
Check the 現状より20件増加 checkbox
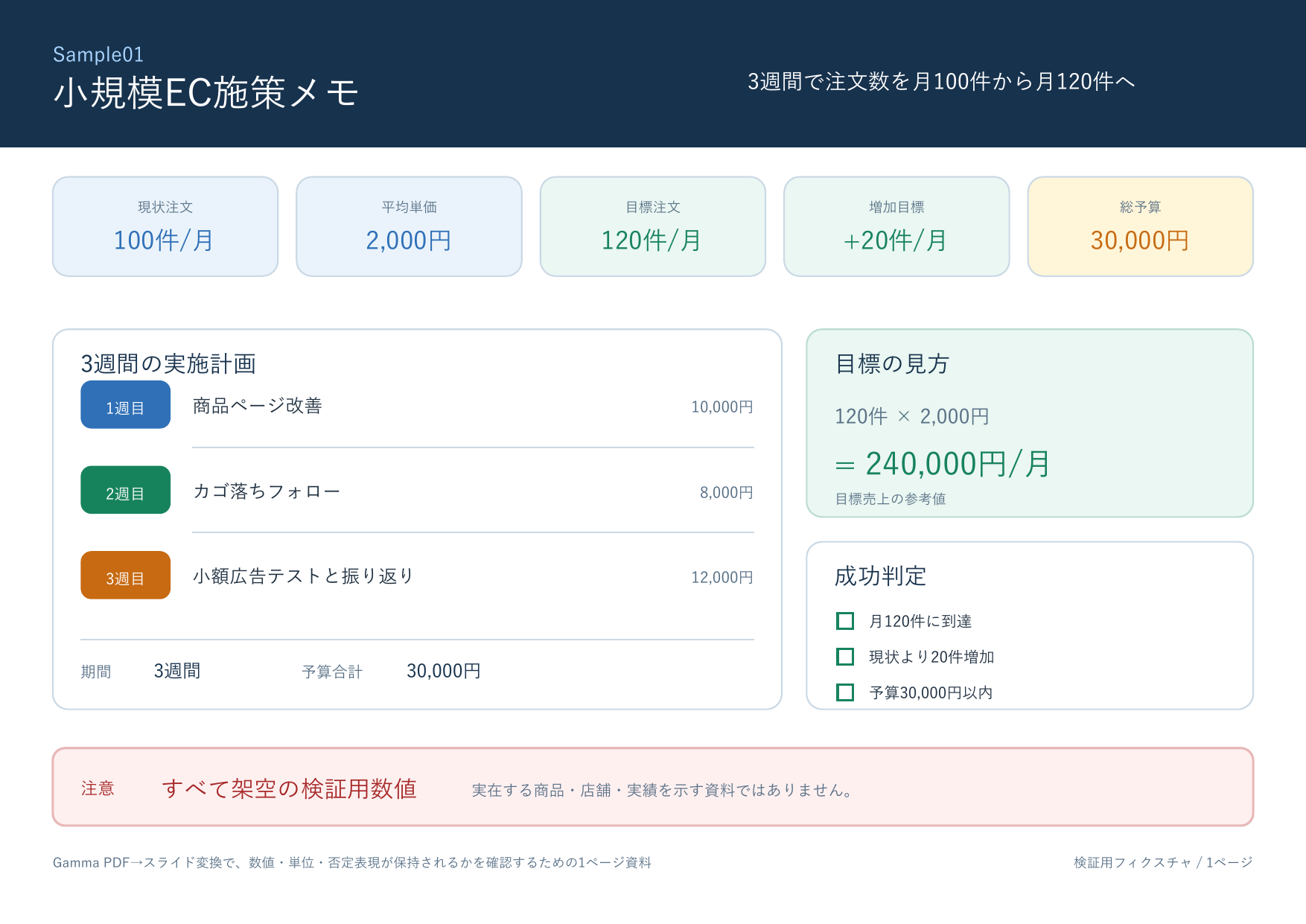(x=845, y=657)
